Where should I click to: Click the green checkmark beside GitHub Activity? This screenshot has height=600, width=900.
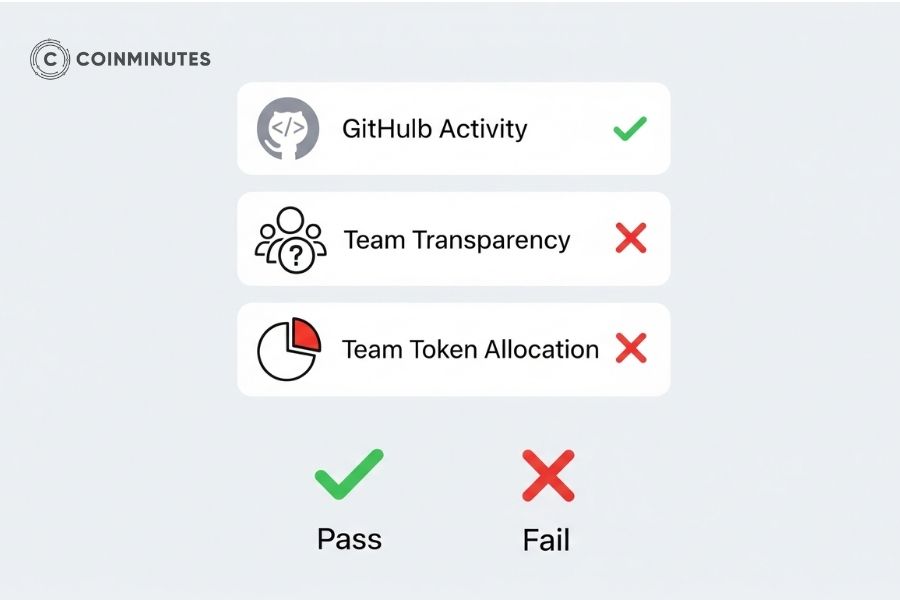[630, 129]
